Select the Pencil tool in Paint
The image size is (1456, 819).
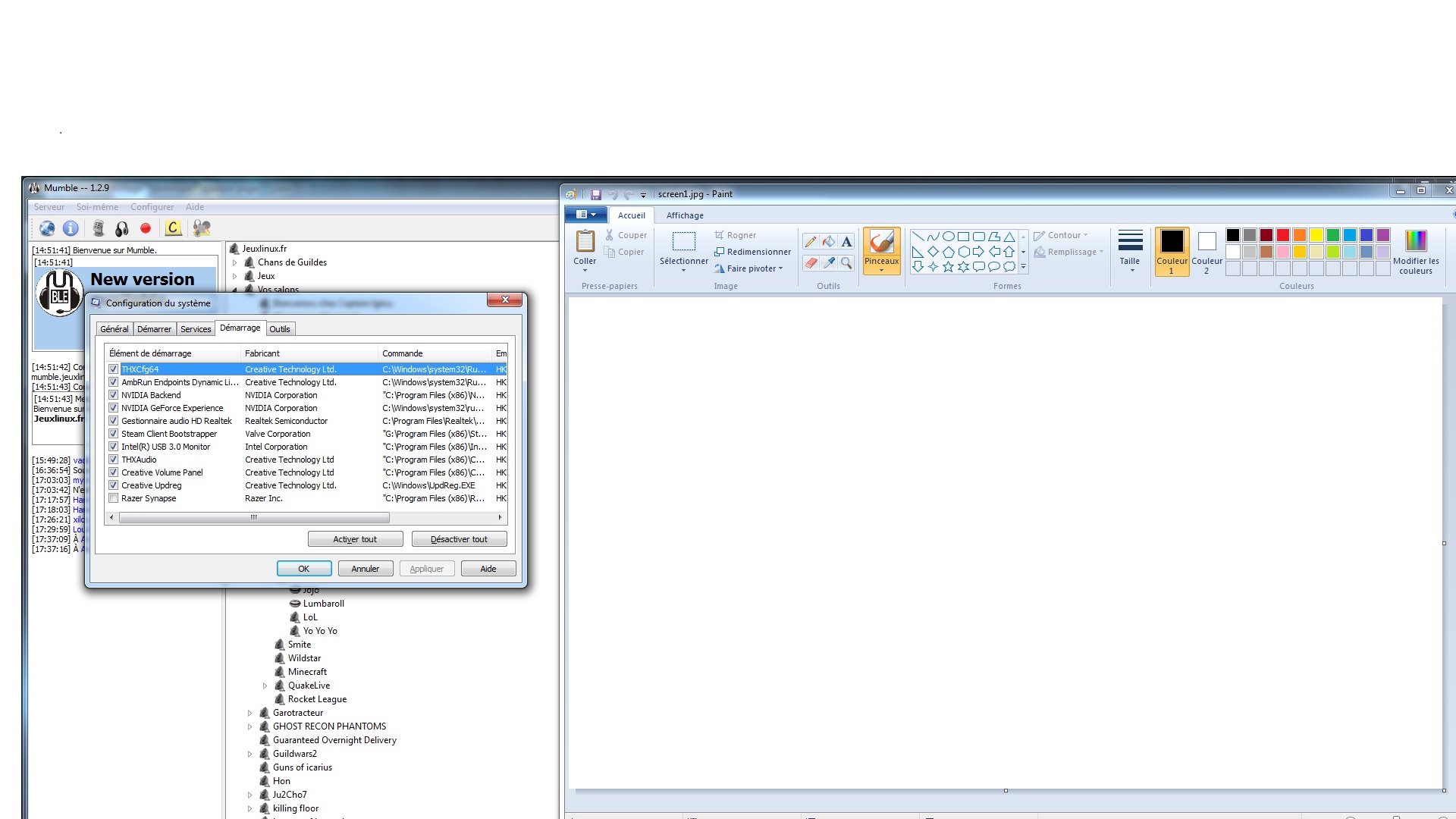pyautogui.click(x=811, y=242)
